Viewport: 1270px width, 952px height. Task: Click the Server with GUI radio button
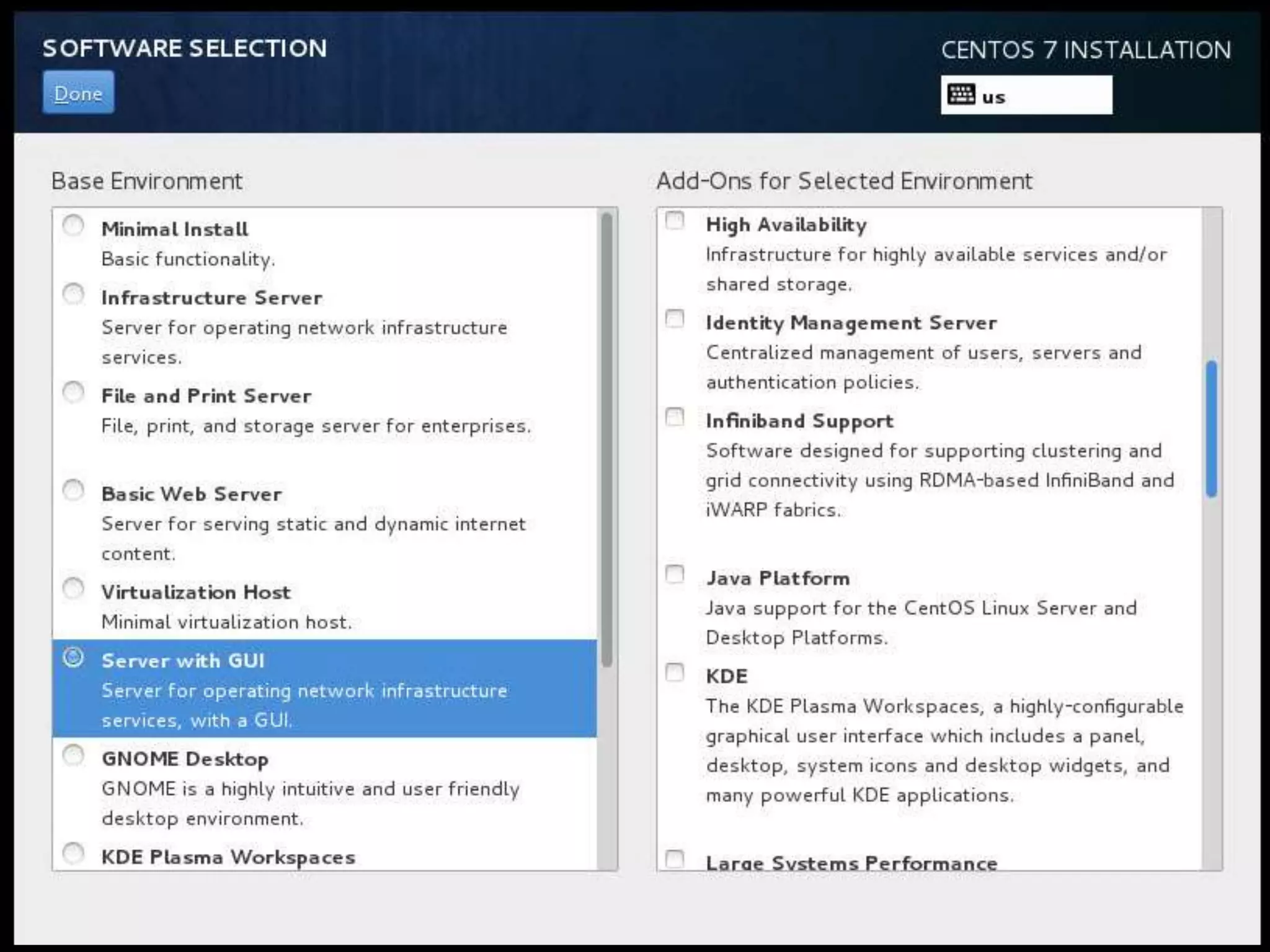(73, 657)
